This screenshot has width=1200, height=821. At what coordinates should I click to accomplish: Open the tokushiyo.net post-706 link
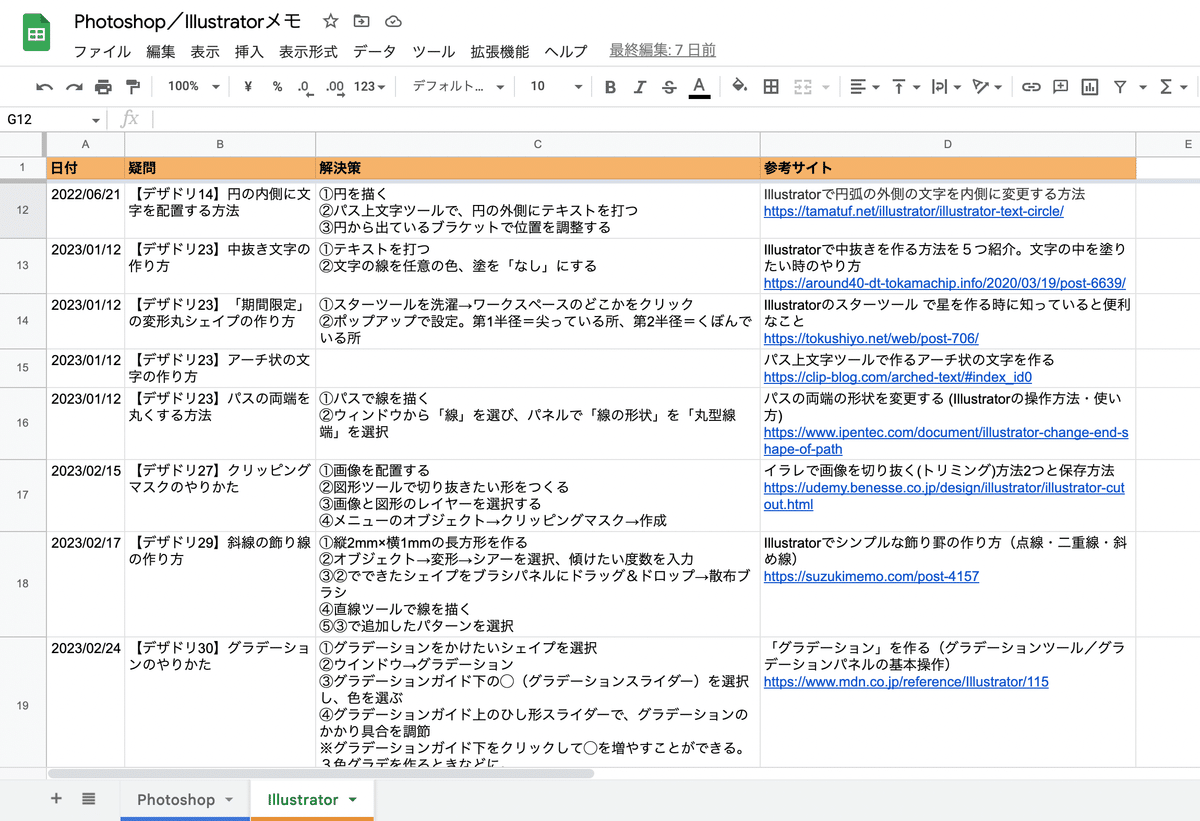click(x=871, y=338)
